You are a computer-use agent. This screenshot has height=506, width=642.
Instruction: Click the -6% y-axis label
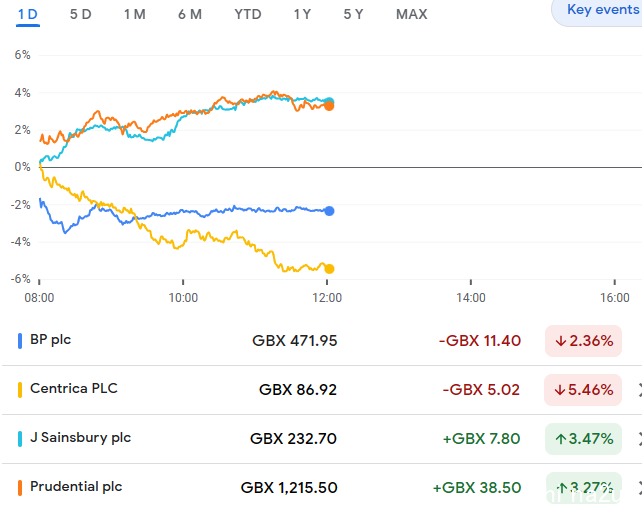coord(21,279)
